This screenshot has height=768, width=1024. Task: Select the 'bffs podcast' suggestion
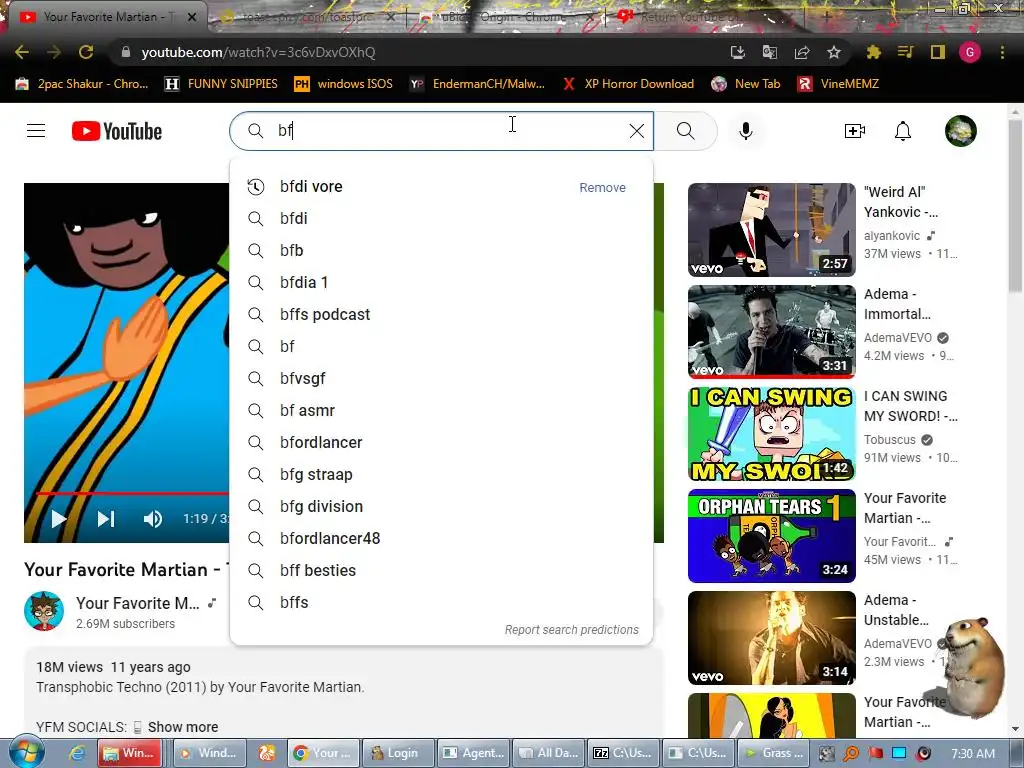(441, 315)
